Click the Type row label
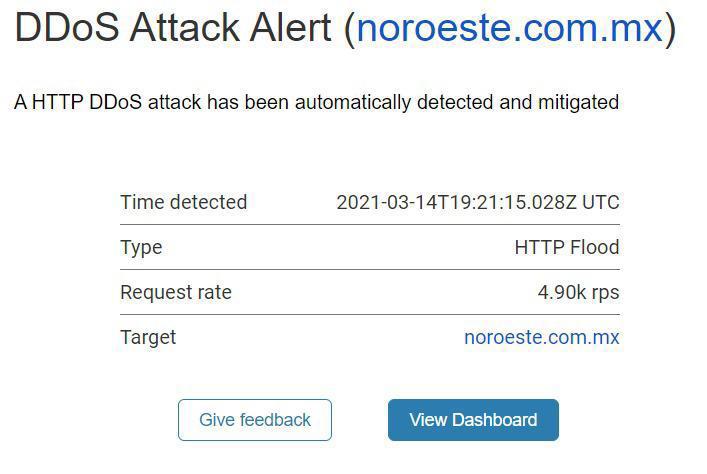 coord(141,248)
